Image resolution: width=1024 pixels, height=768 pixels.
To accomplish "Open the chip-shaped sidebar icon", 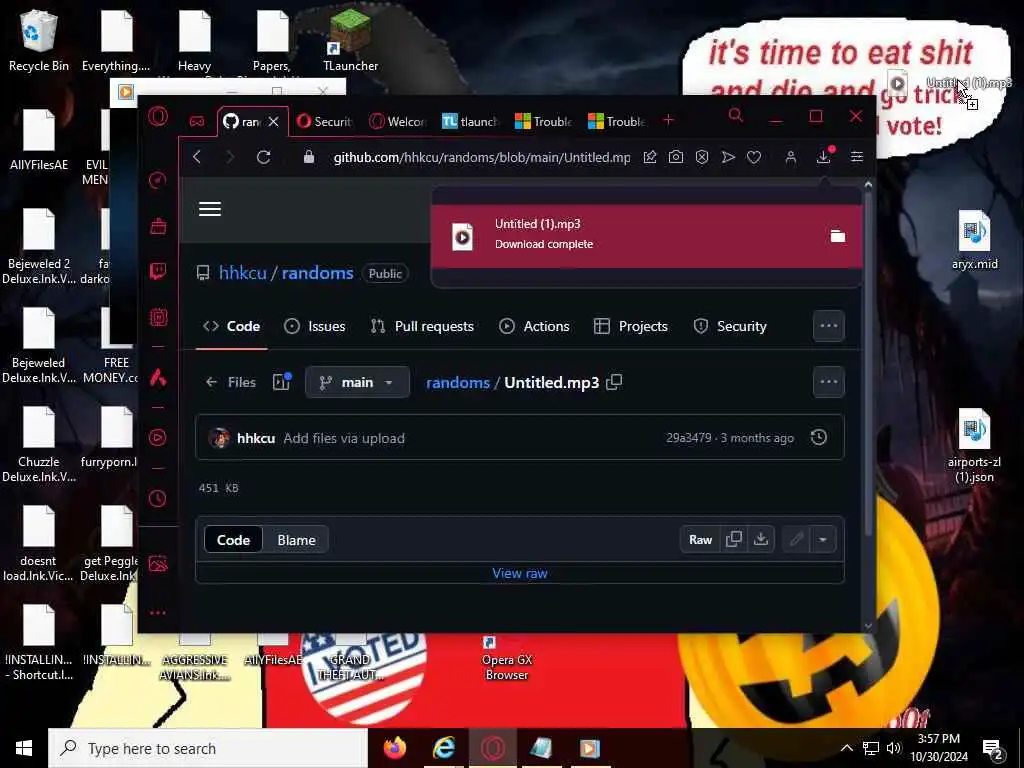I will tap(158, 317).
